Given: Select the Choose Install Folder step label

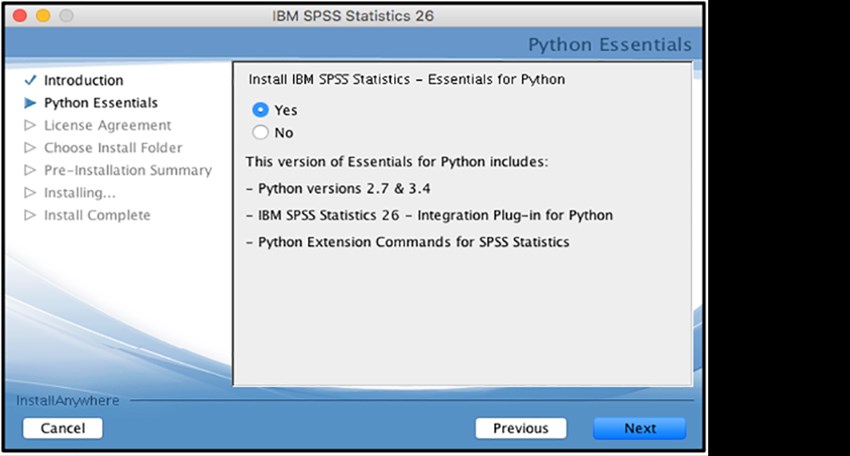Looking at the screenshot, I should click(x=113, y=147).
